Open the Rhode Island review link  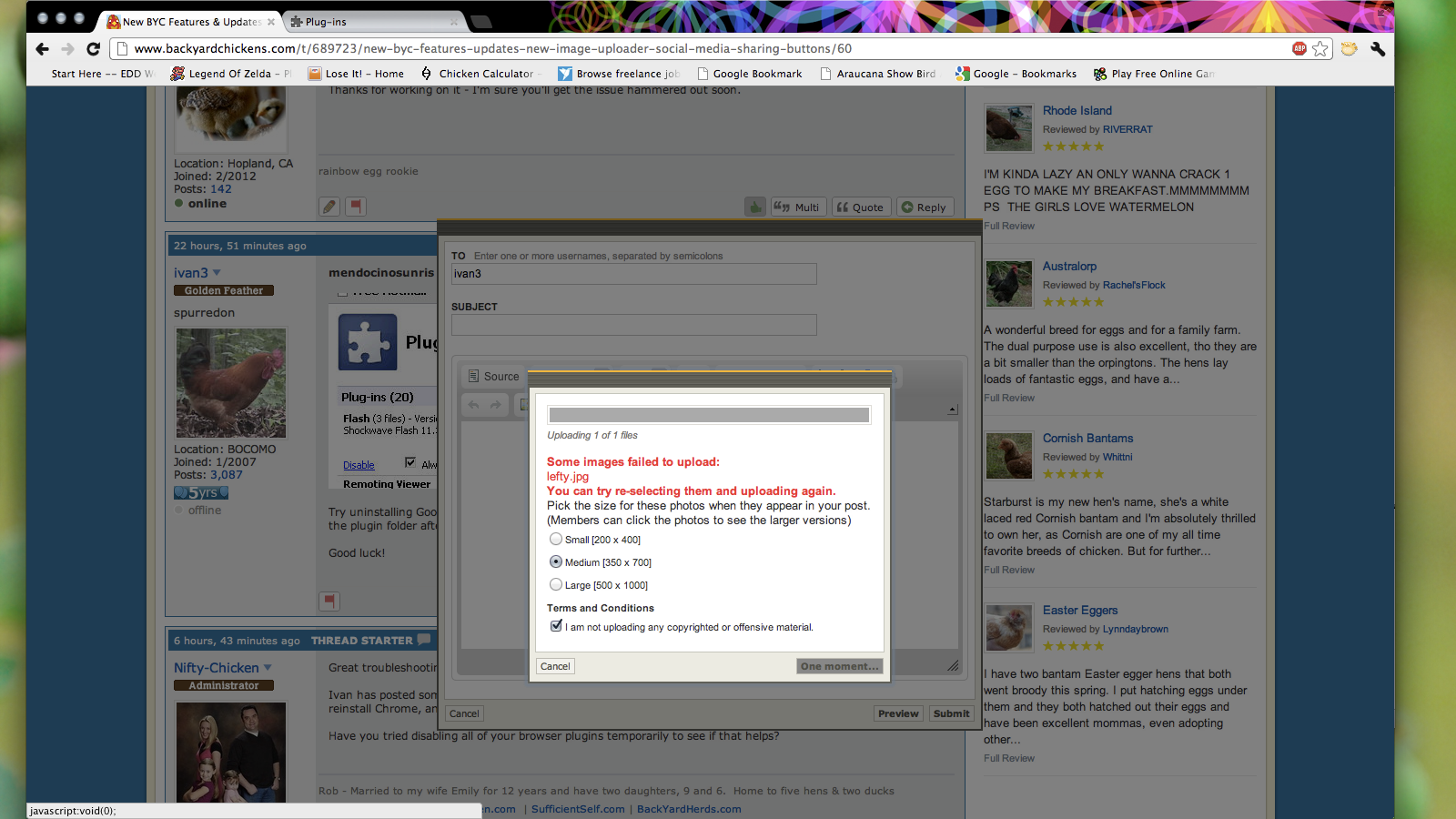[x=1077, y=110]
